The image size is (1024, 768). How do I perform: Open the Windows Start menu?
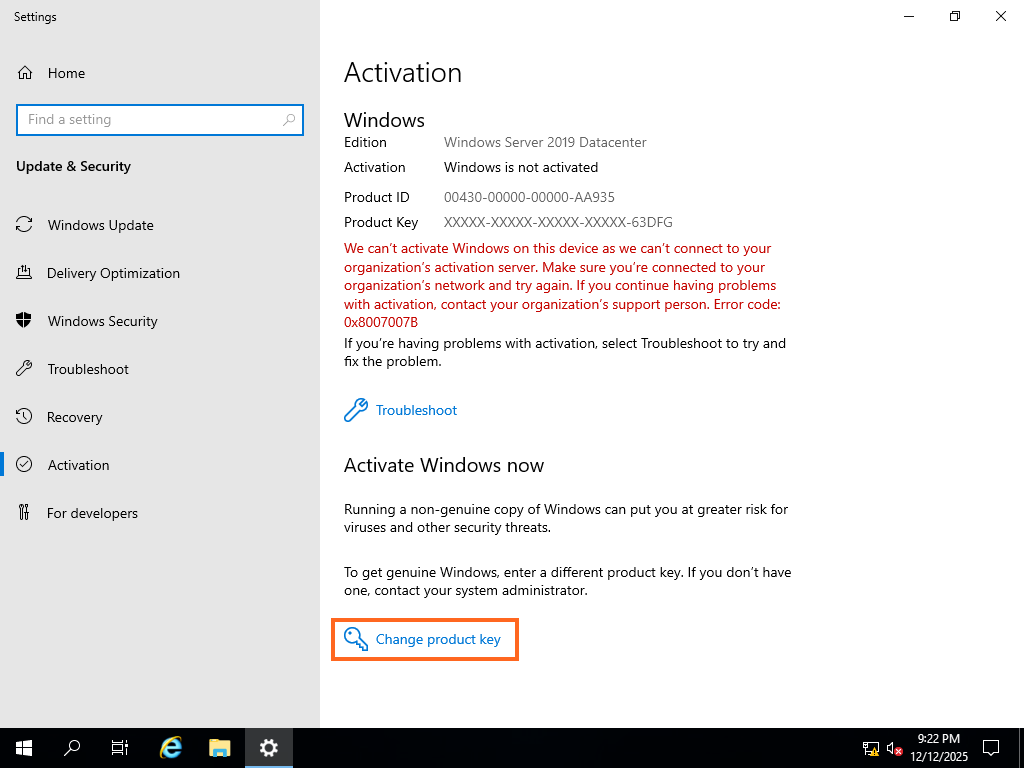pos(24,747)
